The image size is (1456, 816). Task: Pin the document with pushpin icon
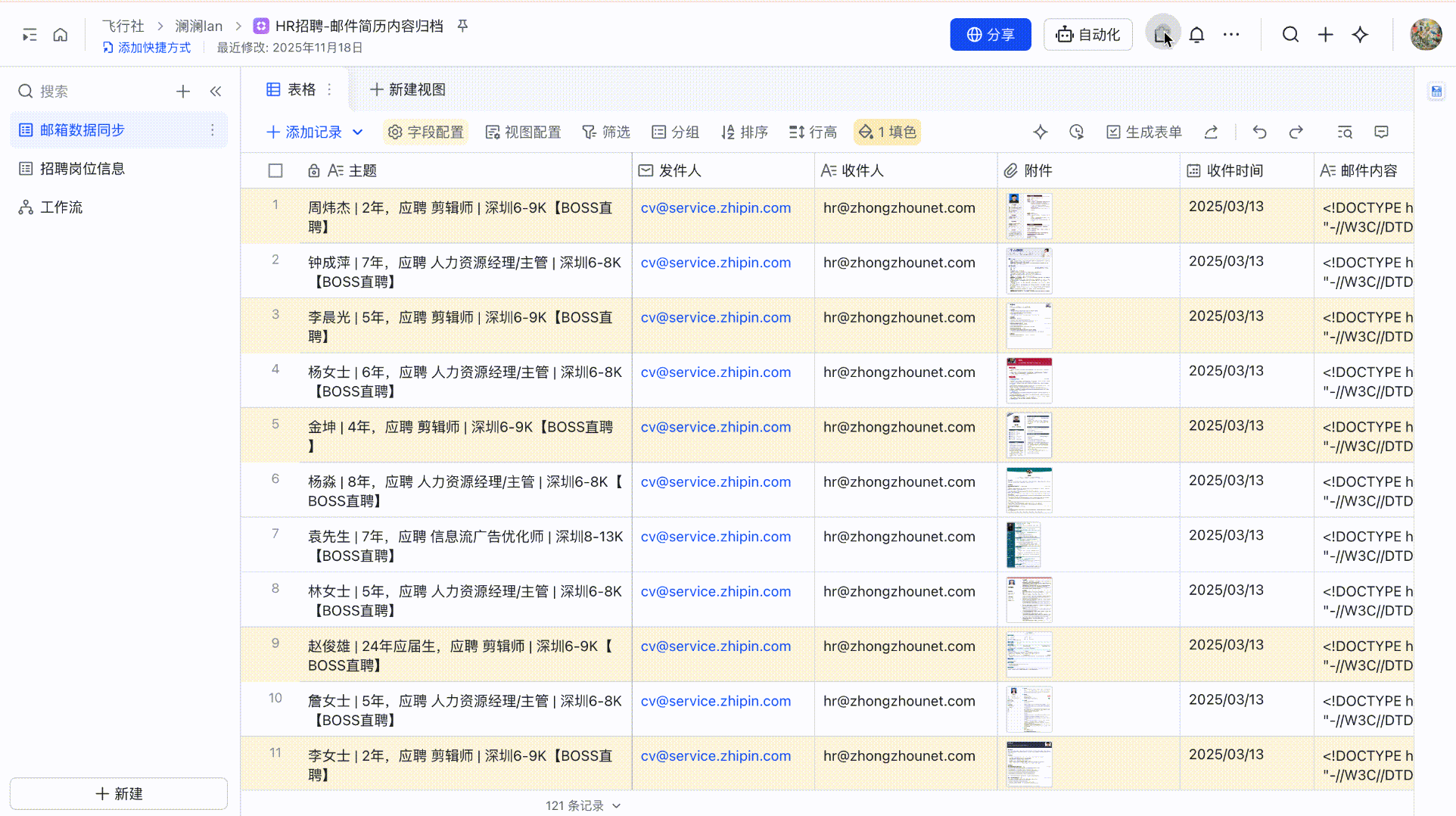coord(462,26)
